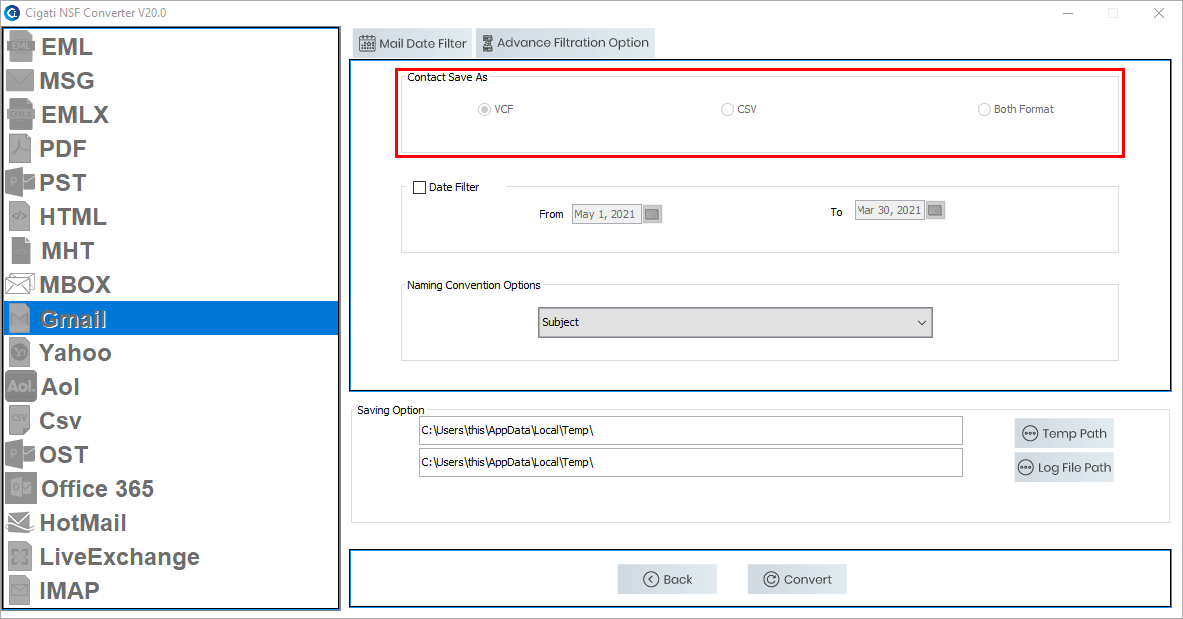Viewport: 1183px width, 619px height.
Task: Choose the Office 365 icon
Action: 20,488
